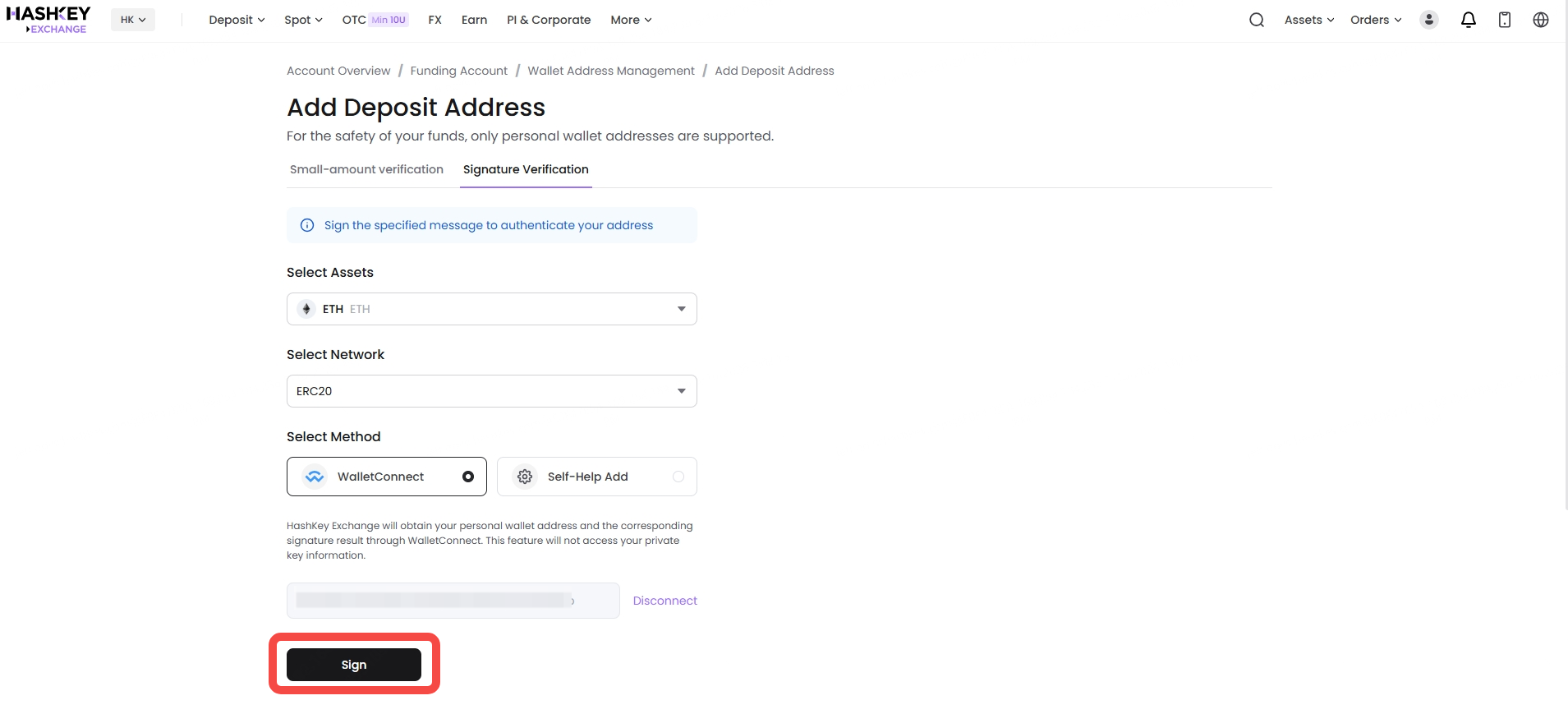The height and width of the screenshot is (714, 1568).
Task: Open the Select Assets ETH dropdown
Action: pyautogui.click(x=491, y=309)
